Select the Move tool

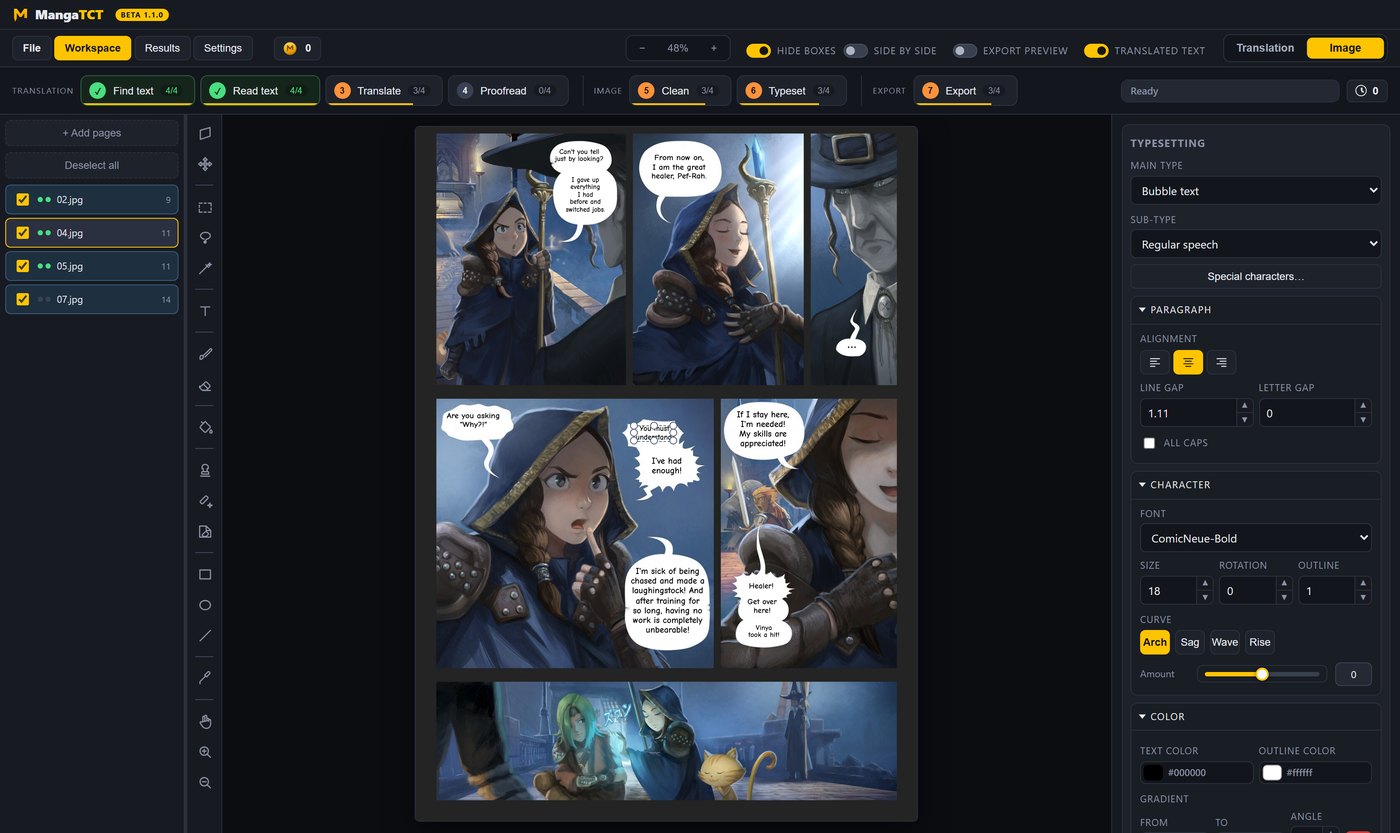205,164
